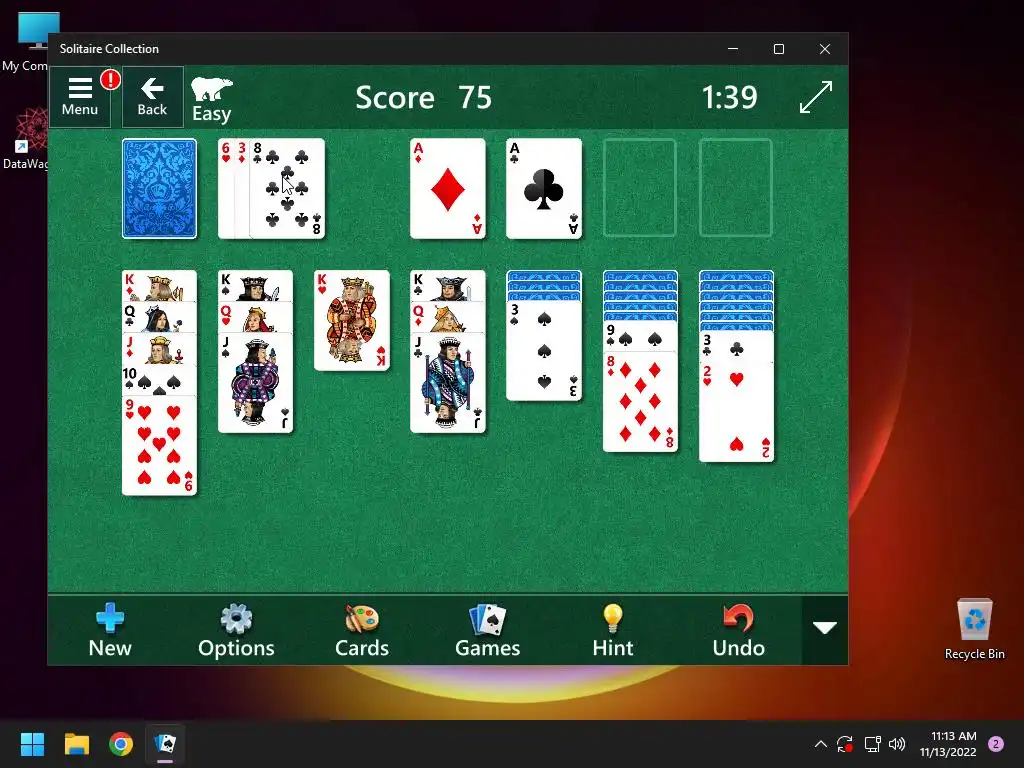Select the 8 of diamonds card

(640, 402)
